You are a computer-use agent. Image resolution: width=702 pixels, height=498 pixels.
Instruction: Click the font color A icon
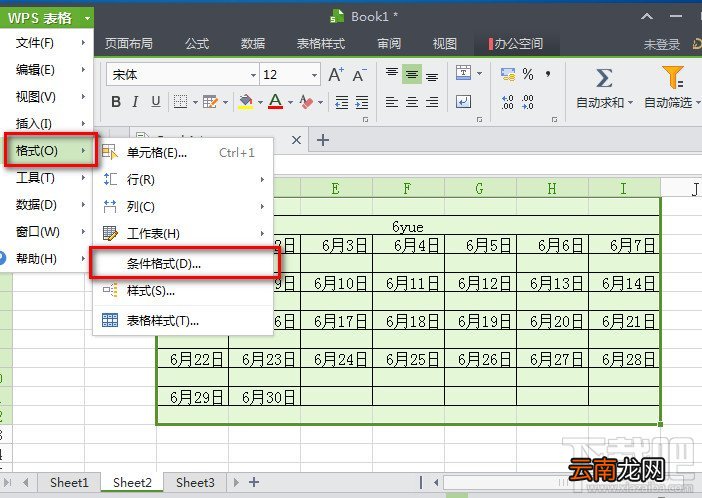(x=275, y=102)
